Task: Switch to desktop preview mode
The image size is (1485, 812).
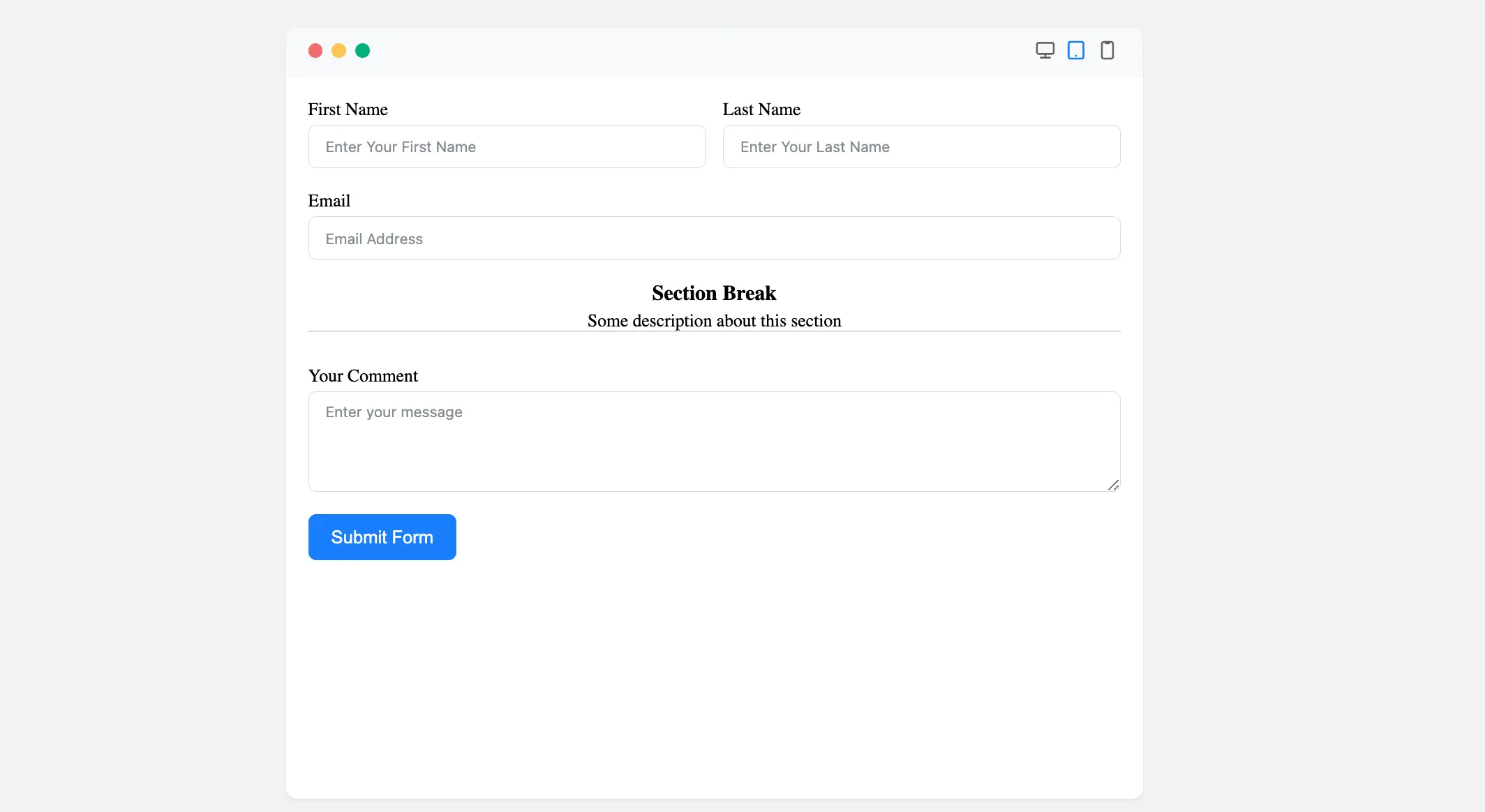Action: [x=1045, y=50]
